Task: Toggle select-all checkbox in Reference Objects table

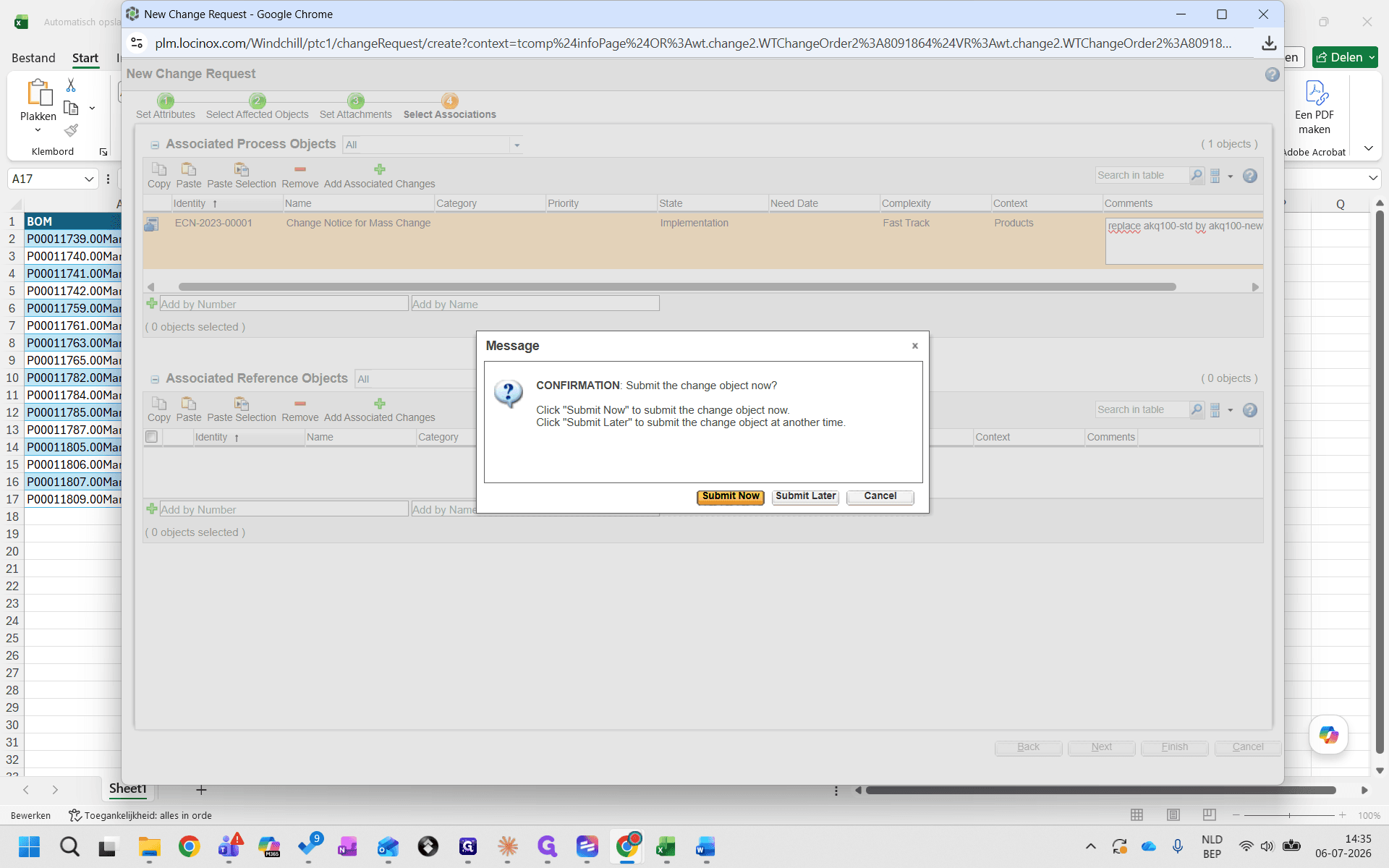Action: coord(151,437)
